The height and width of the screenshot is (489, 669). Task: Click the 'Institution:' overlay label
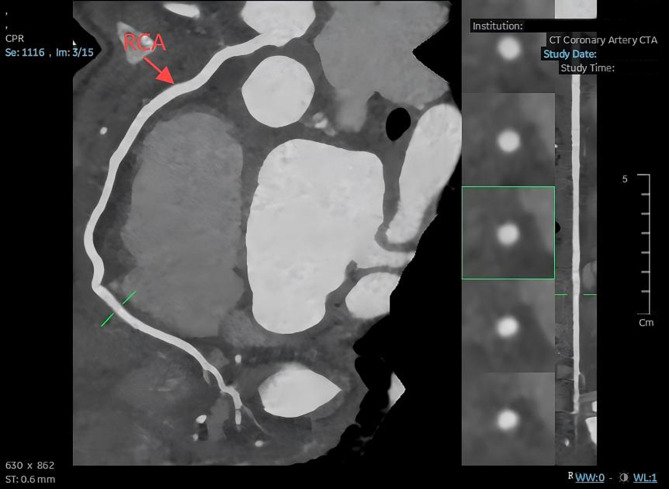(497, 26)
